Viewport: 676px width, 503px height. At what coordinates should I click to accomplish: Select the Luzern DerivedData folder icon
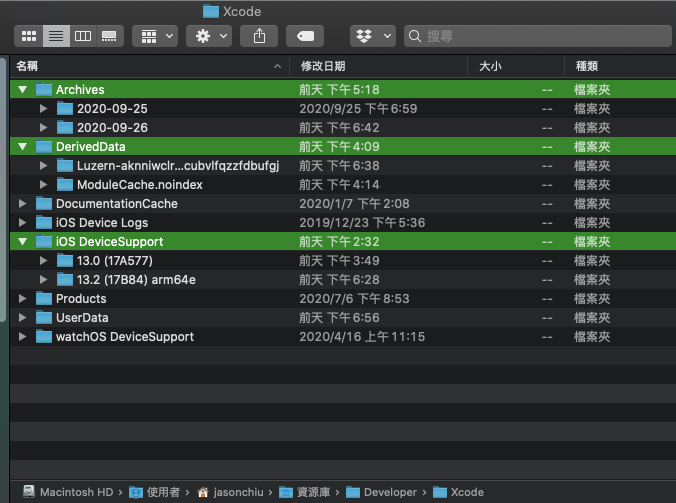coord(65,166)
